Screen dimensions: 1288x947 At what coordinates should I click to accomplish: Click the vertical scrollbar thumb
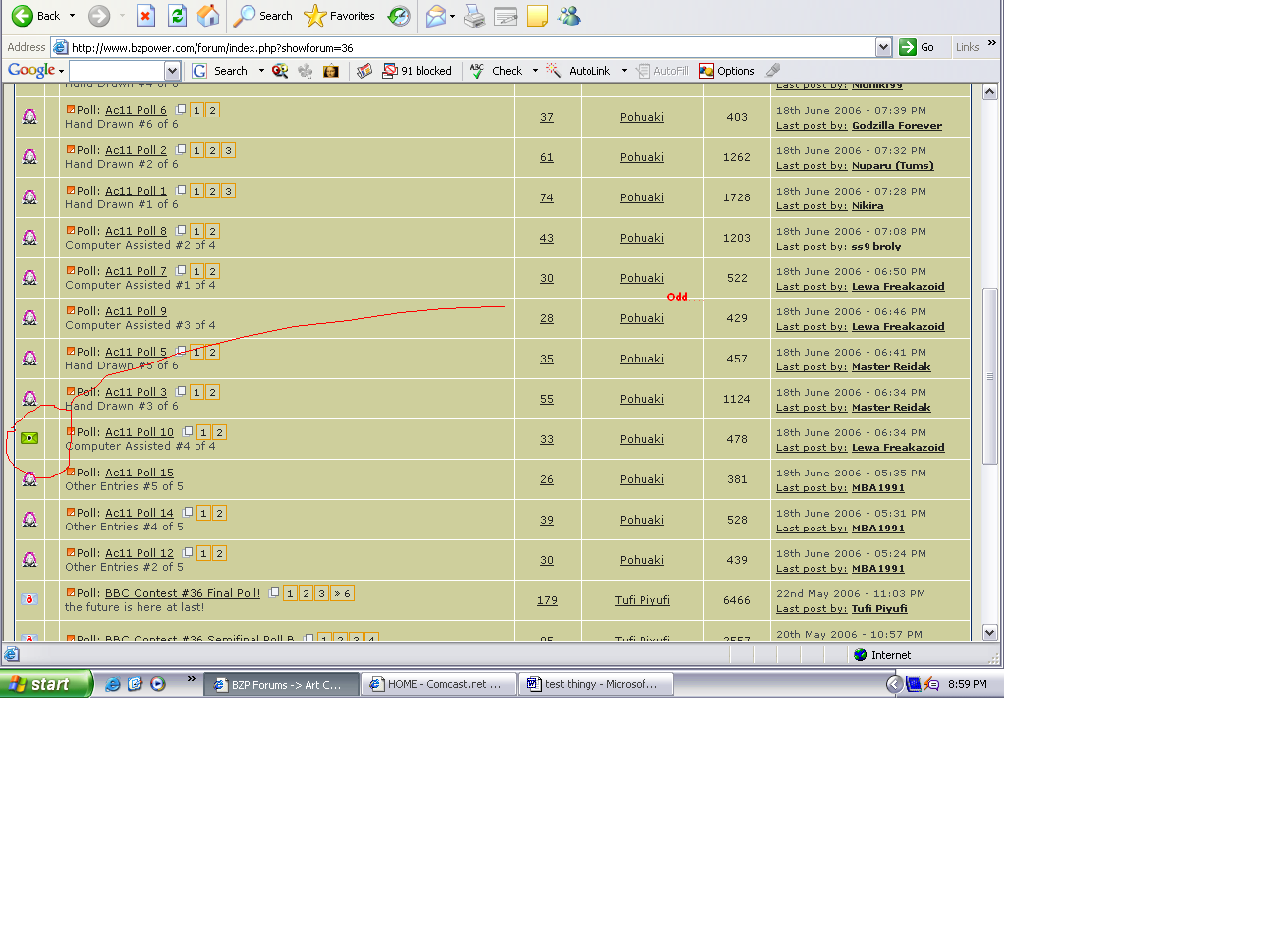click(x=990, y=375)
